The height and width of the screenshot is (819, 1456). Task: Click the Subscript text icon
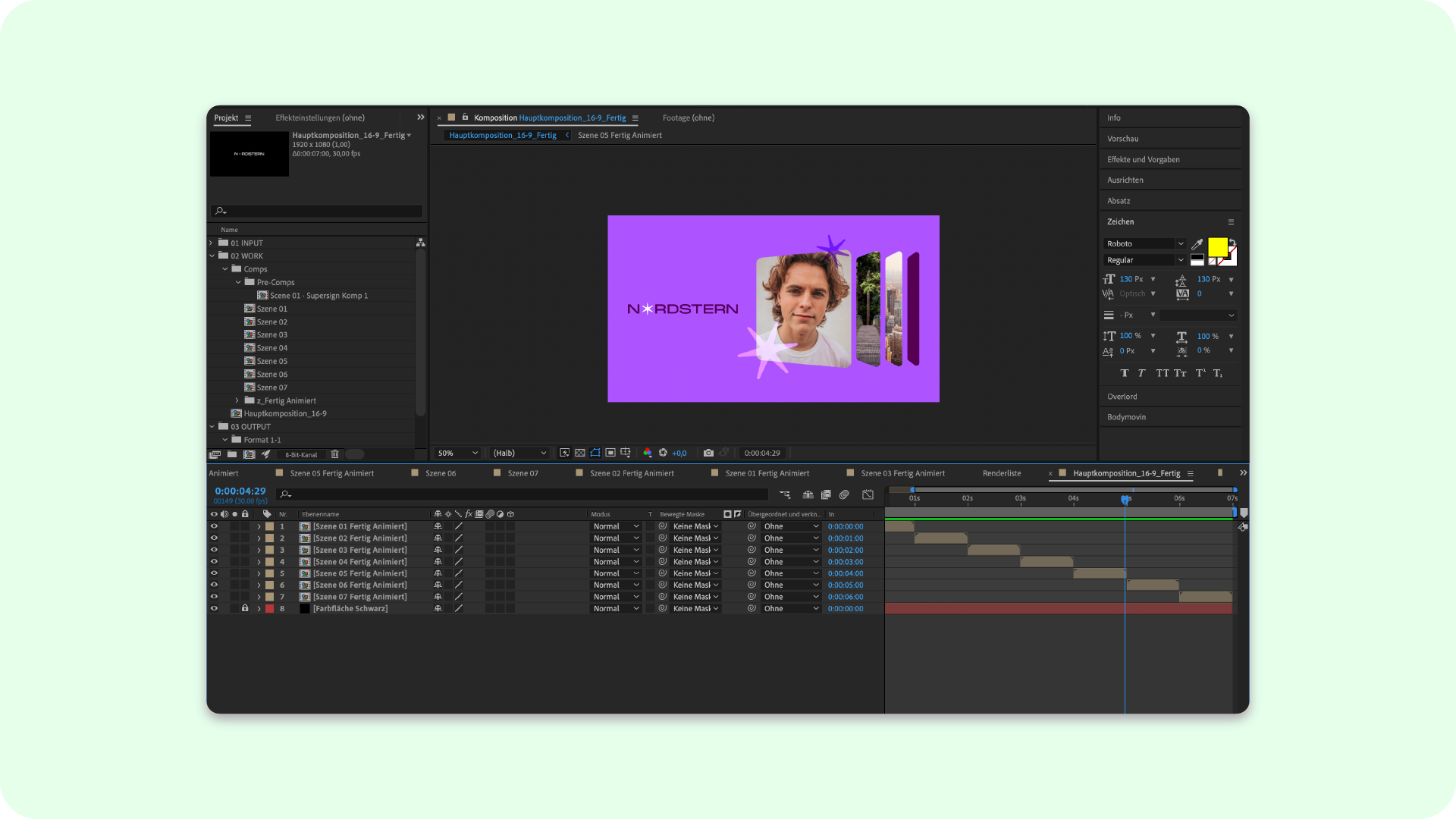[x=1218, y=373]
